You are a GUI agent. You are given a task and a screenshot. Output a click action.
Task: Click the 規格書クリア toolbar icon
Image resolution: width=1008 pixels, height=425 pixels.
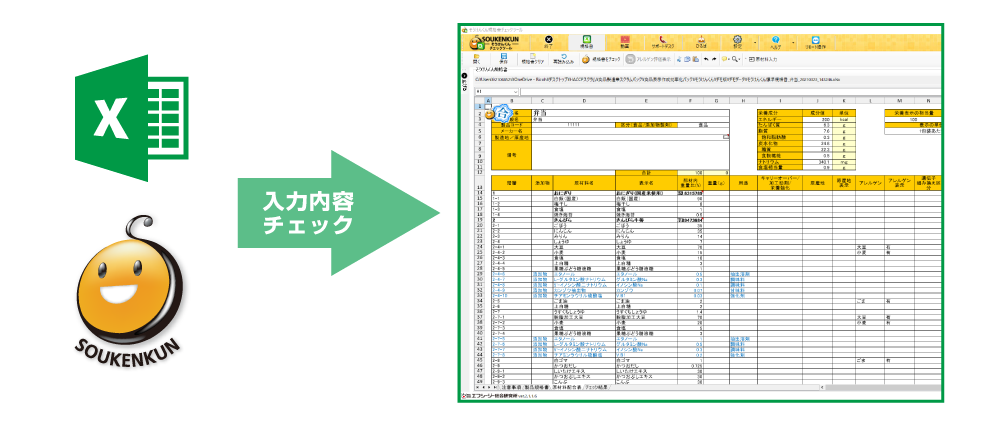coord(532,59)
